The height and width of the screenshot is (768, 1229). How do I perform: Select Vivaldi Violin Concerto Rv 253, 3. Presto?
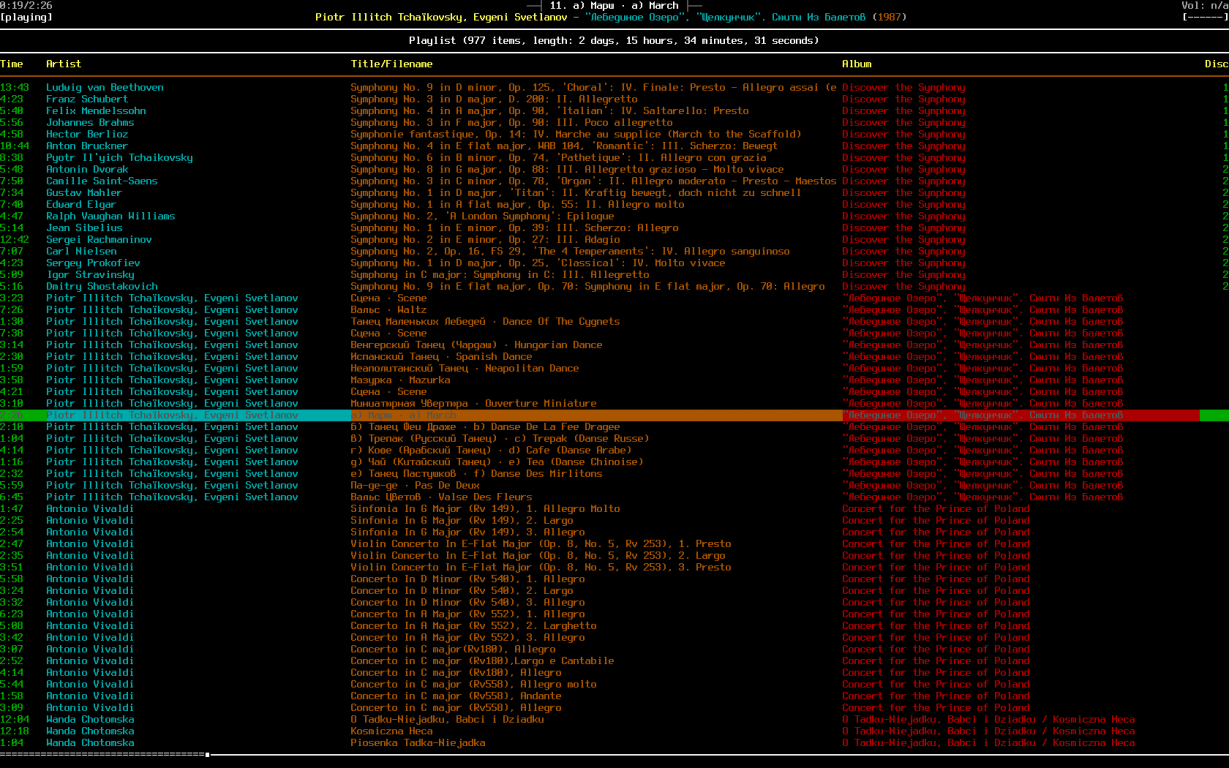(x=614, y=567)
